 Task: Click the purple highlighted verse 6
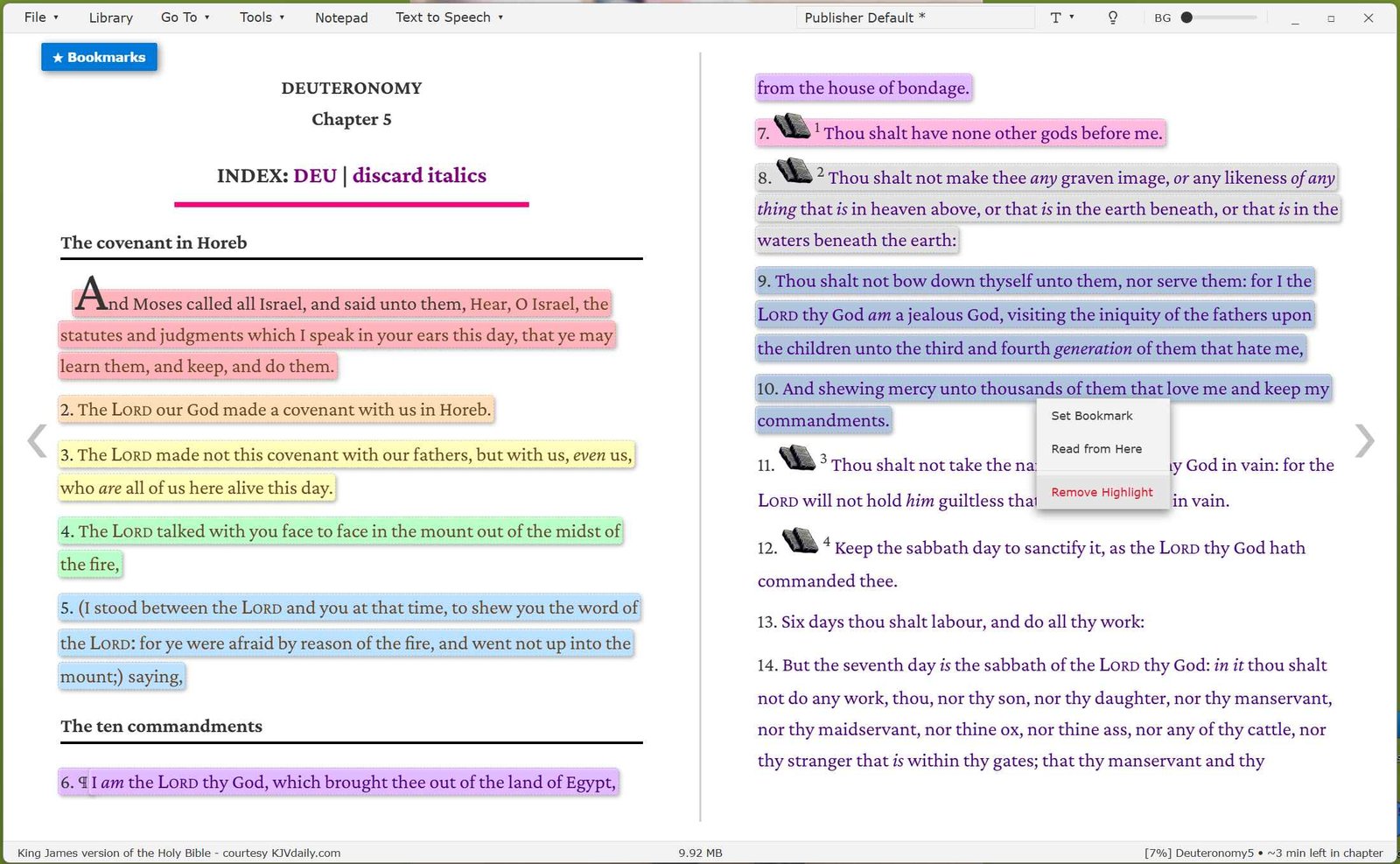click(339, 782)
